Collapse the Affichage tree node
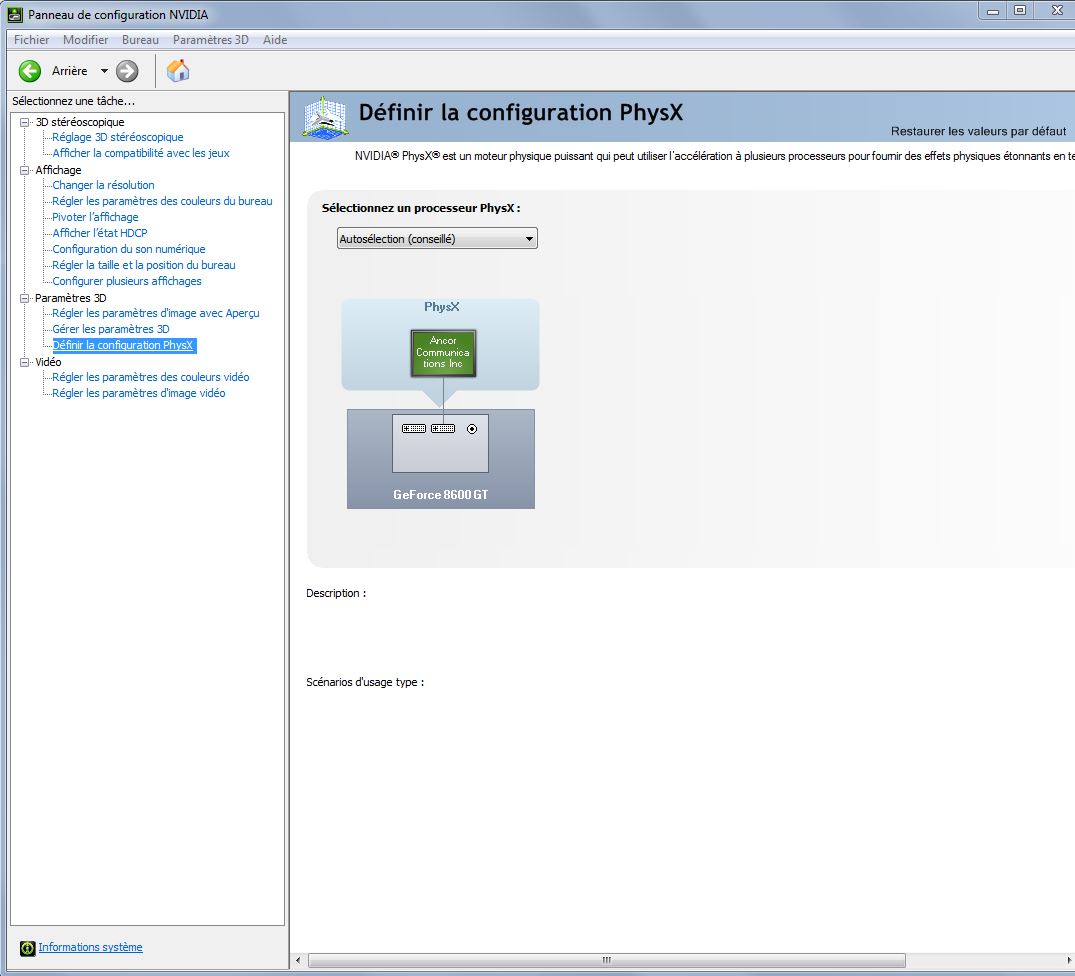 (25, 170)
